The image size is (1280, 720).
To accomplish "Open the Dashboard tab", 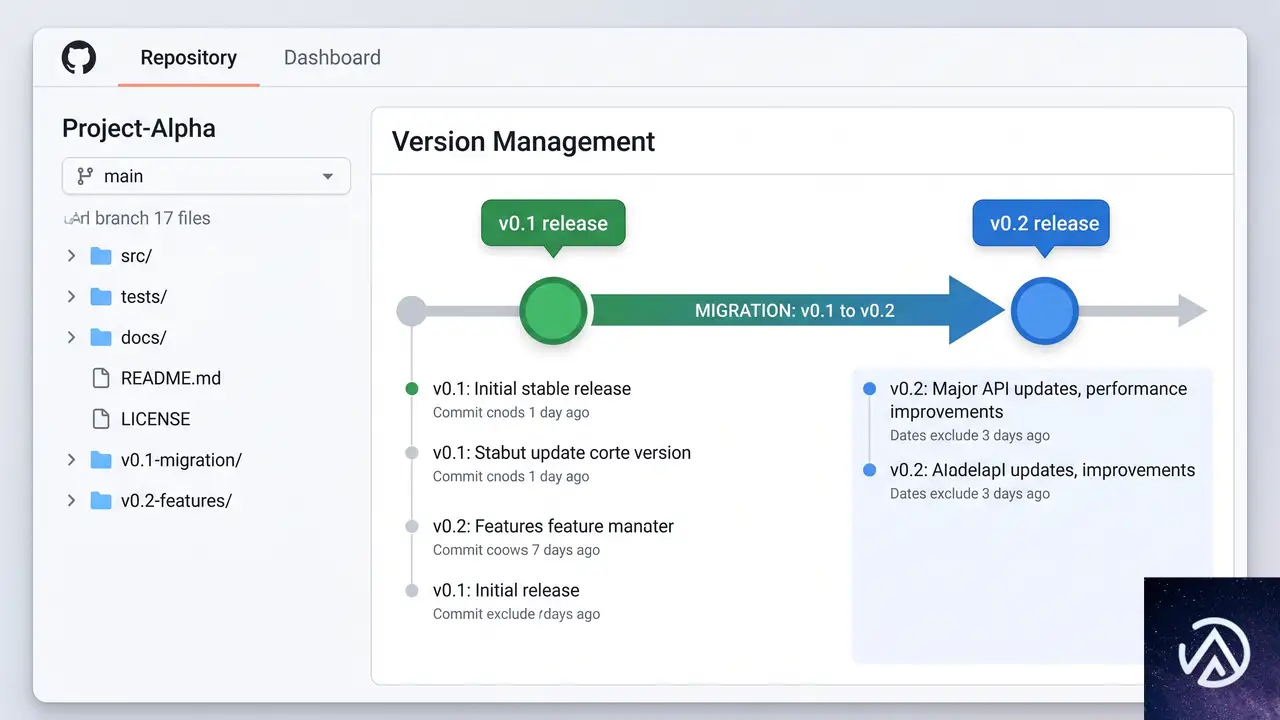I will pyautogui.click(x=332, y=58).
